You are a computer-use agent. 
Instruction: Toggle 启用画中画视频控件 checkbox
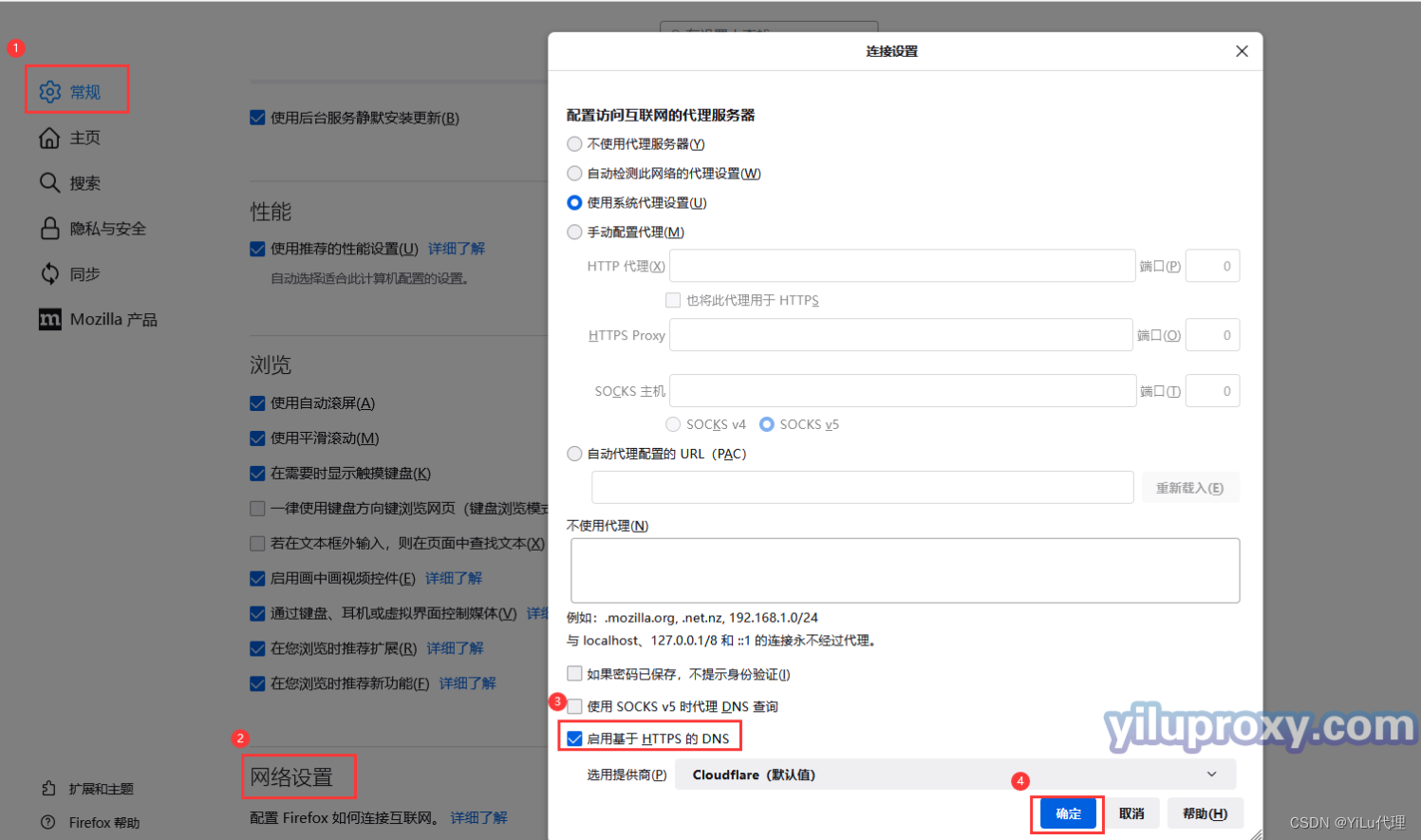tap(257, 578)
